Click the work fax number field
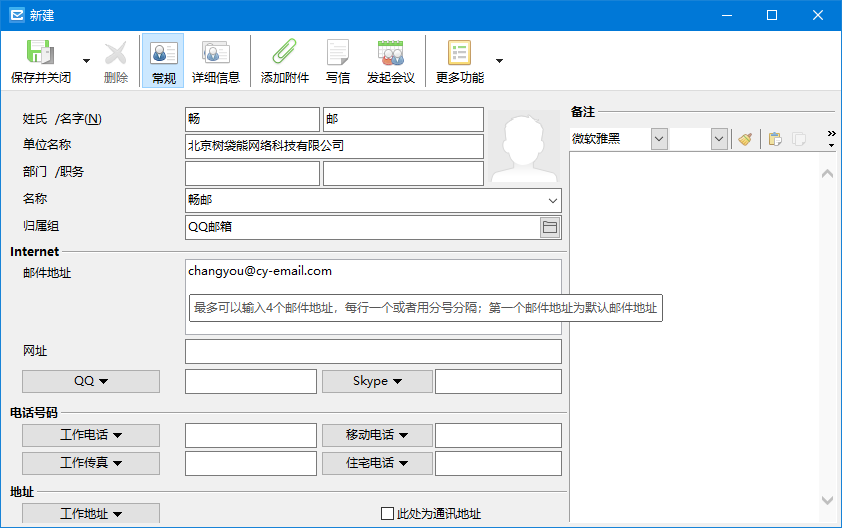The height and width of the screenshot is (528, 842). click(251, 464)
